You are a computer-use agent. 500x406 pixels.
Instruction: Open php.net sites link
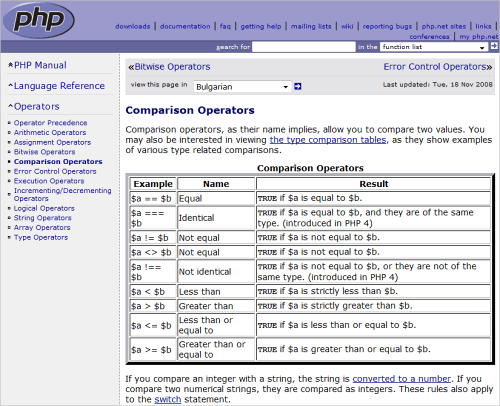pos(444,26)
